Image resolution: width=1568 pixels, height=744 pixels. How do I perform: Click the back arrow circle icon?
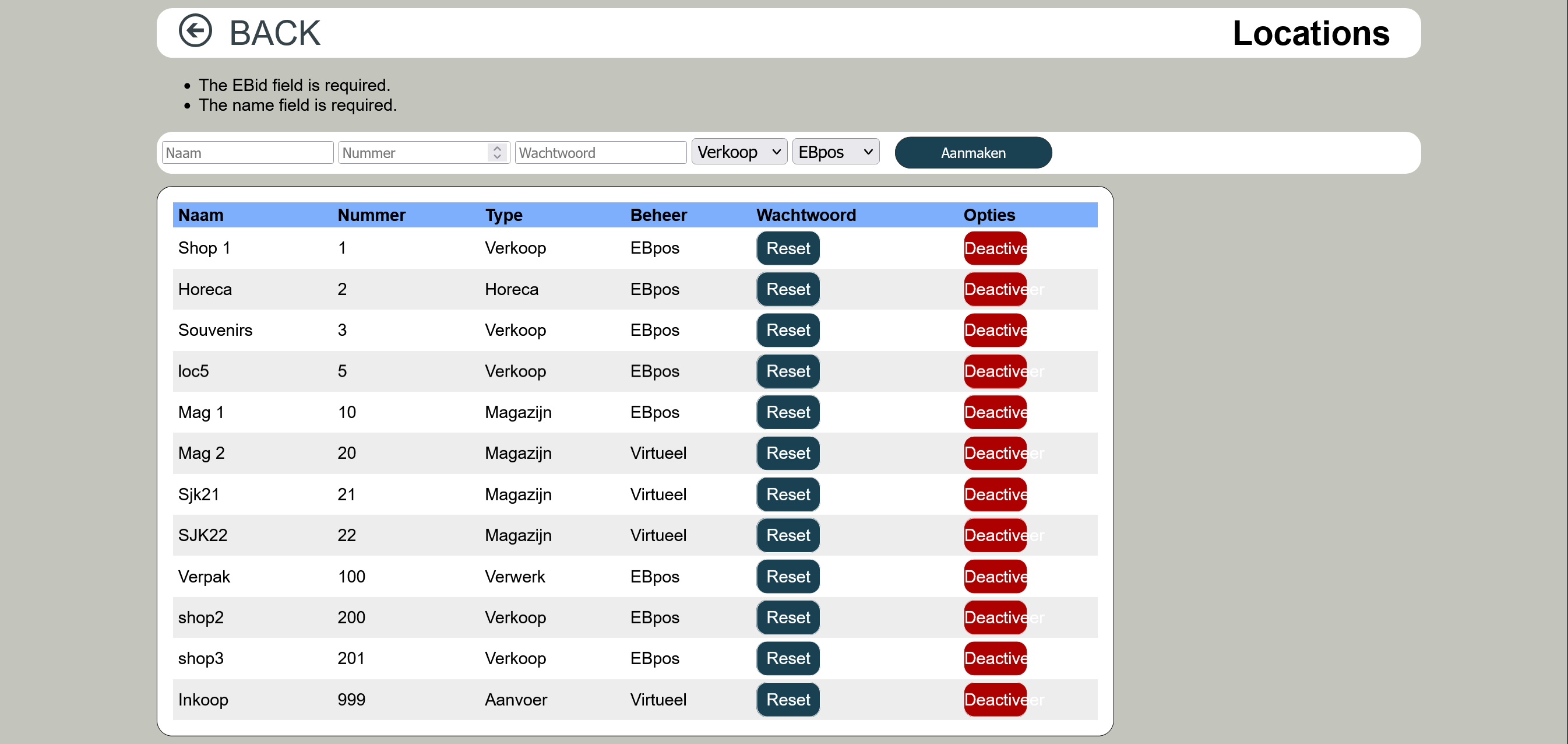pyautogui.click(x=195, y=31)
